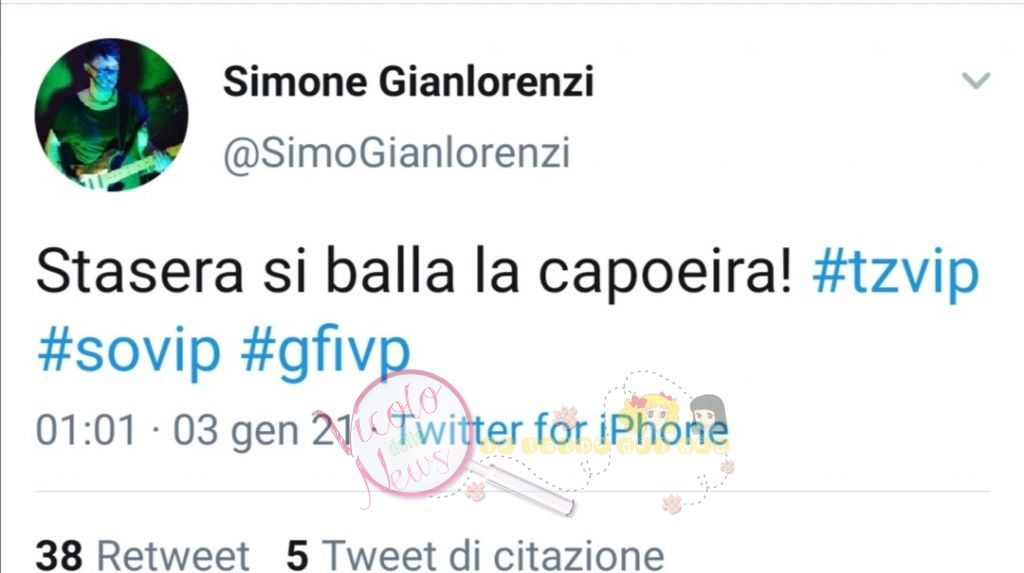Open the #gfivp hashtag
The height and width of the screenshot is (573, 1024).
325,352
